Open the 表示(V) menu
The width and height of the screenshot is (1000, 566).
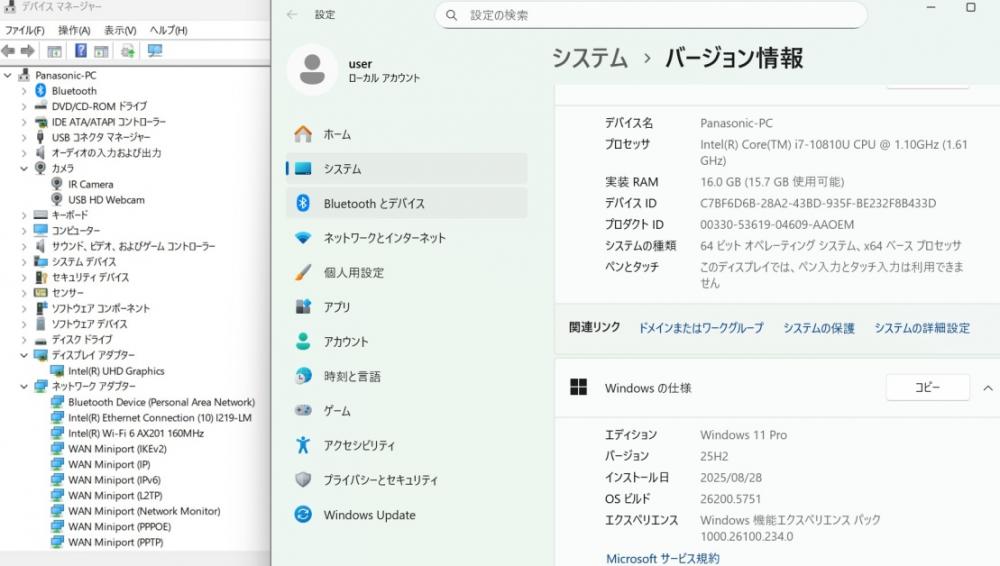[120, 30]
